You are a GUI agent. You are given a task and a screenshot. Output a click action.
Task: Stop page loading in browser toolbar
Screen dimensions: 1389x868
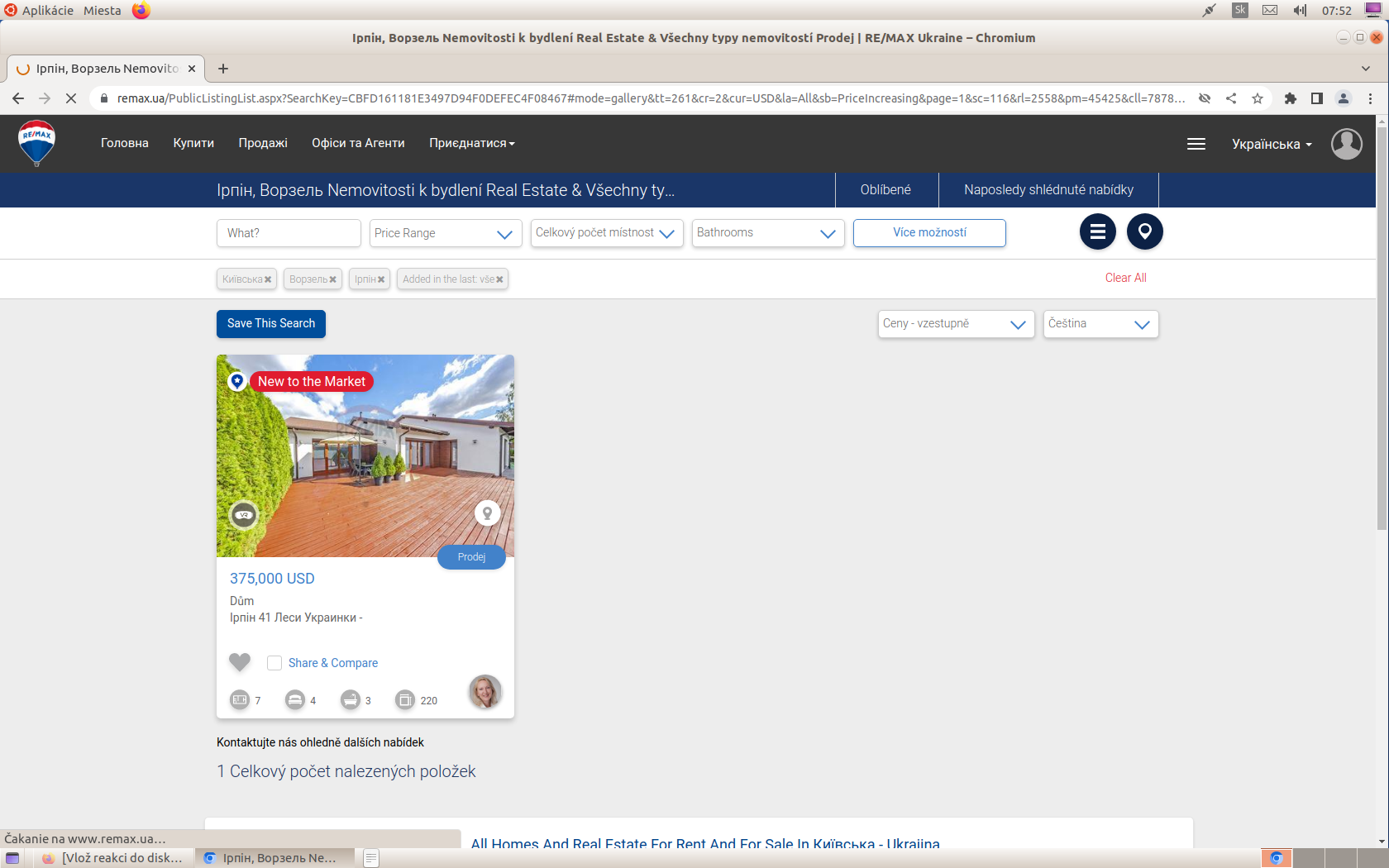tap(70, 98)
